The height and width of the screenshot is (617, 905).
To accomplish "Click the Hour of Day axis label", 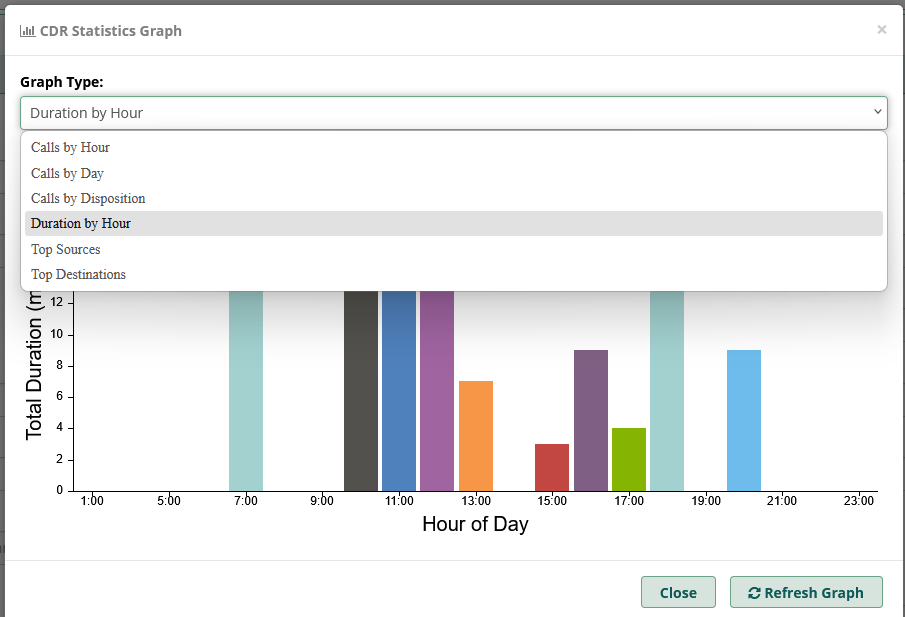I will pyautogui.click(x=475, y=524).
